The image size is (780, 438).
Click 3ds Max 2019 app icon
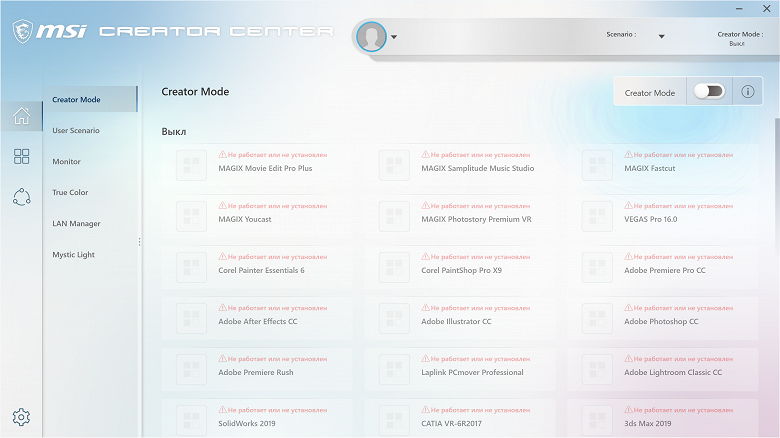(x=597, y=420)
